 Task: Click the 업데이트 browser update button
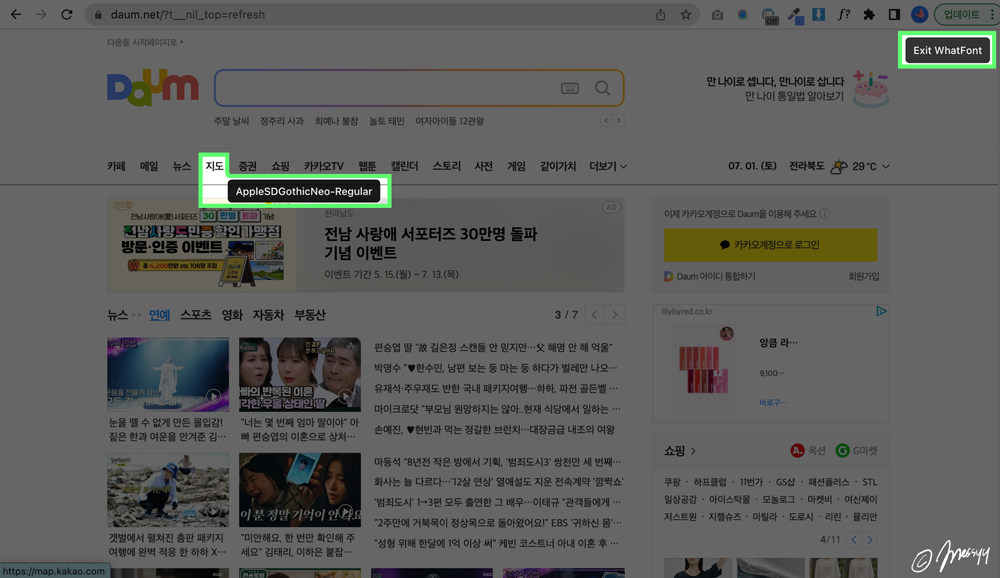(962, 14)
